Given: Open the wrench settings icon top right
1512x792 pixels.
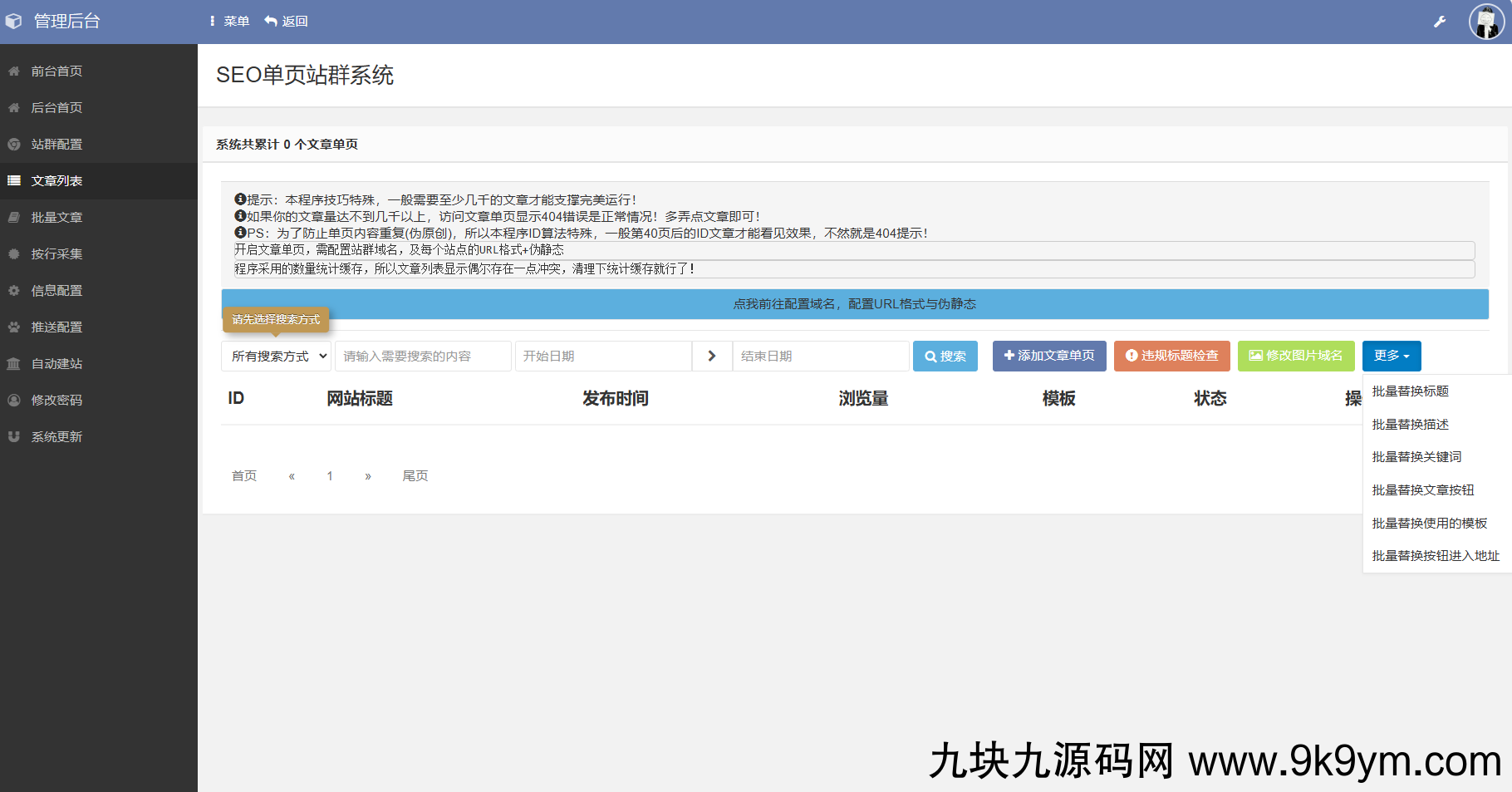Looking at the screenshot, I should click(x=1440, y=21).
